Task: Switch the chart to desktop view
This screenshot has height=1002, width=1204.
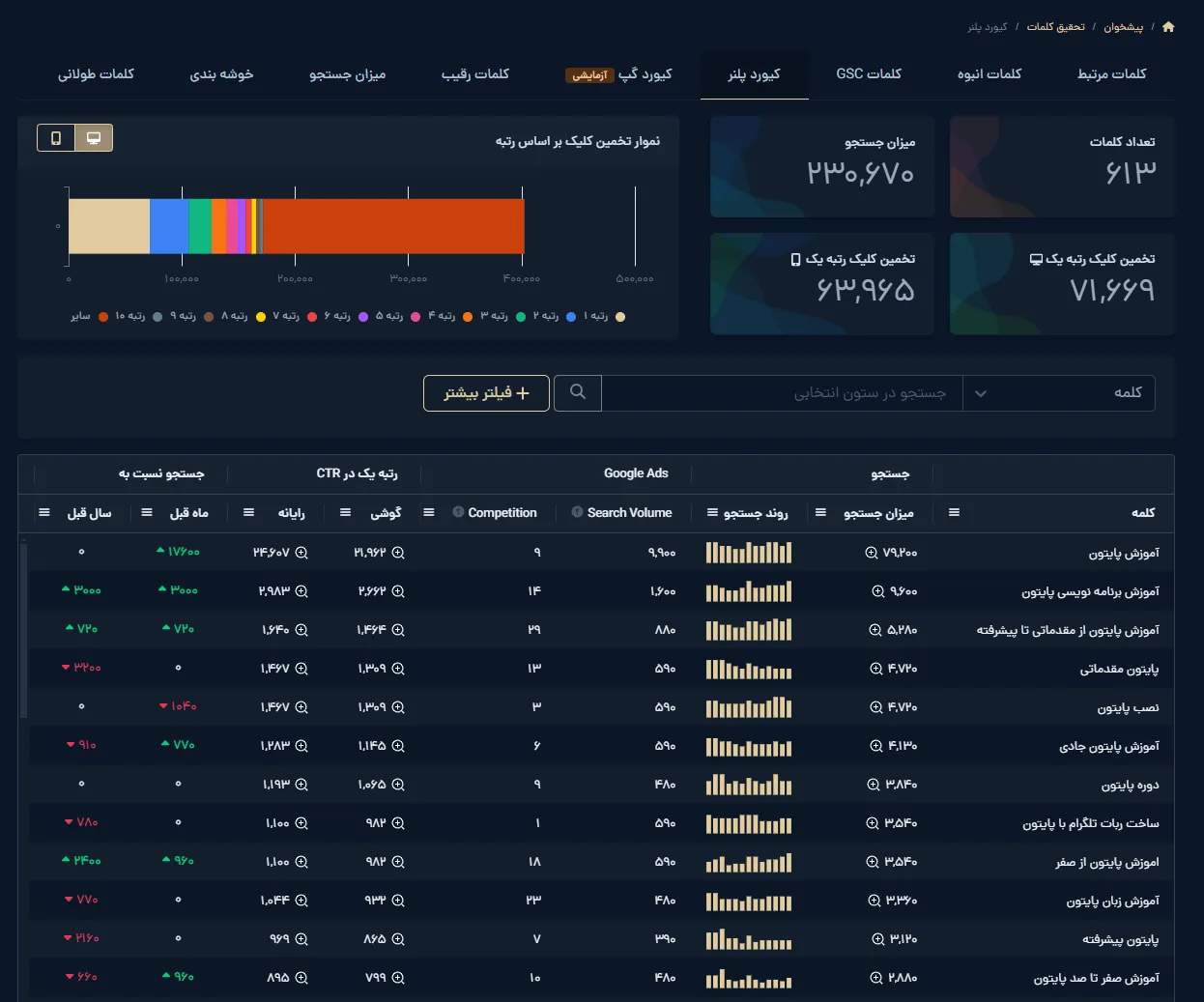Action: point(94,138)
